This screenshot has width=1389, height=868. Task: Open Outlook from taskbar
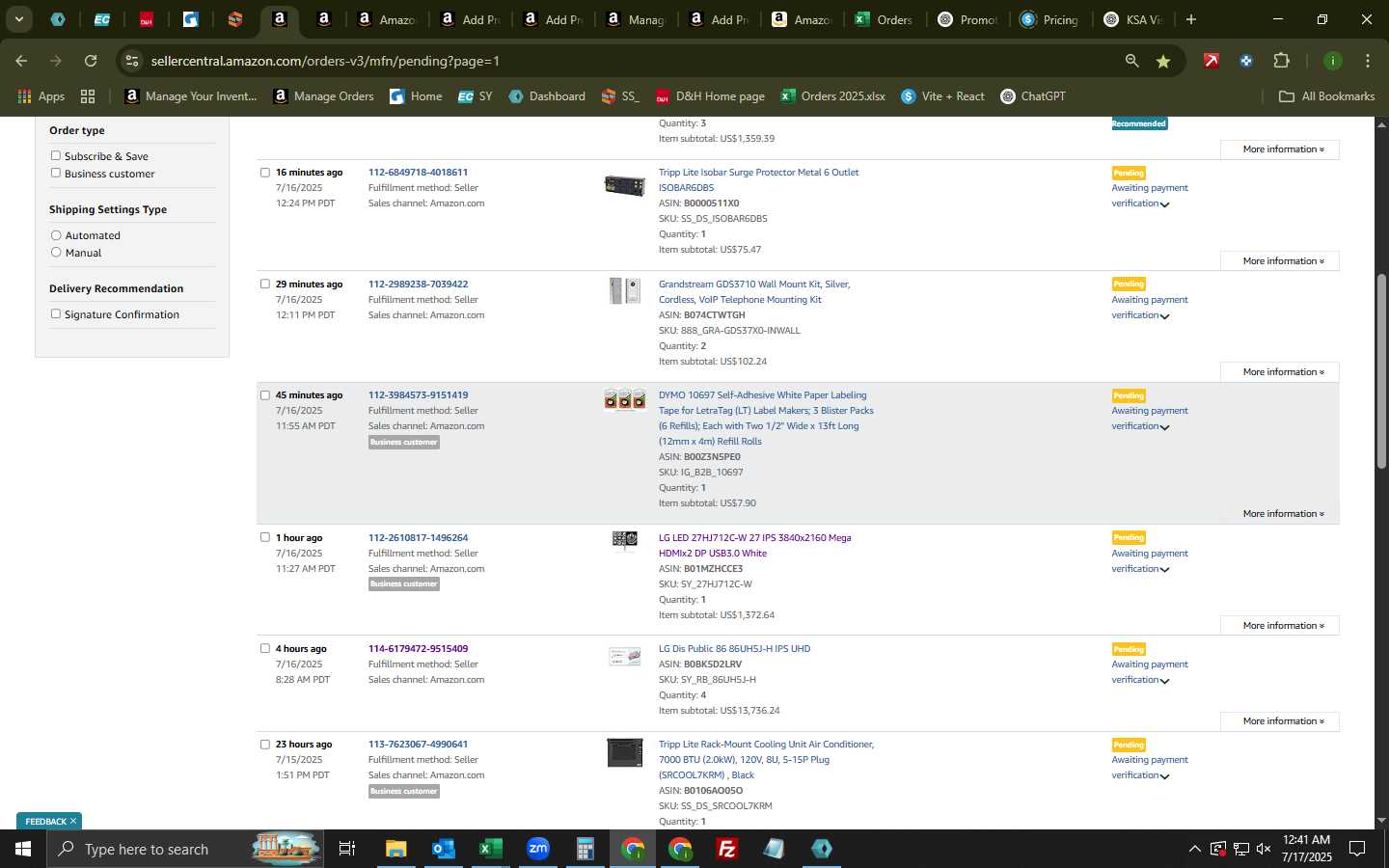[443, 849]
